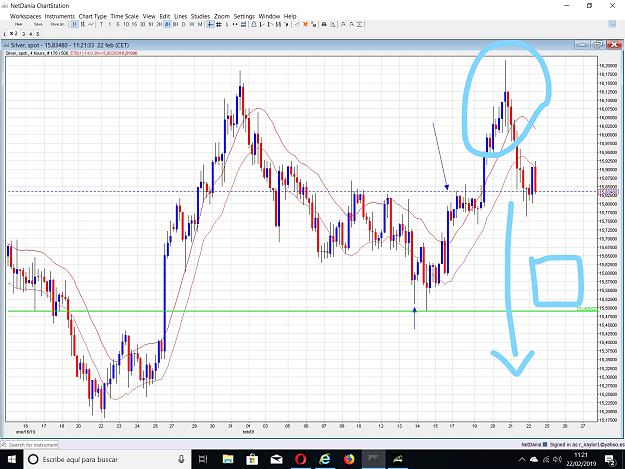Select the monthly M time scale
Image resolution: width=625 pixels, height=469 pixels.
click(200, 24)
